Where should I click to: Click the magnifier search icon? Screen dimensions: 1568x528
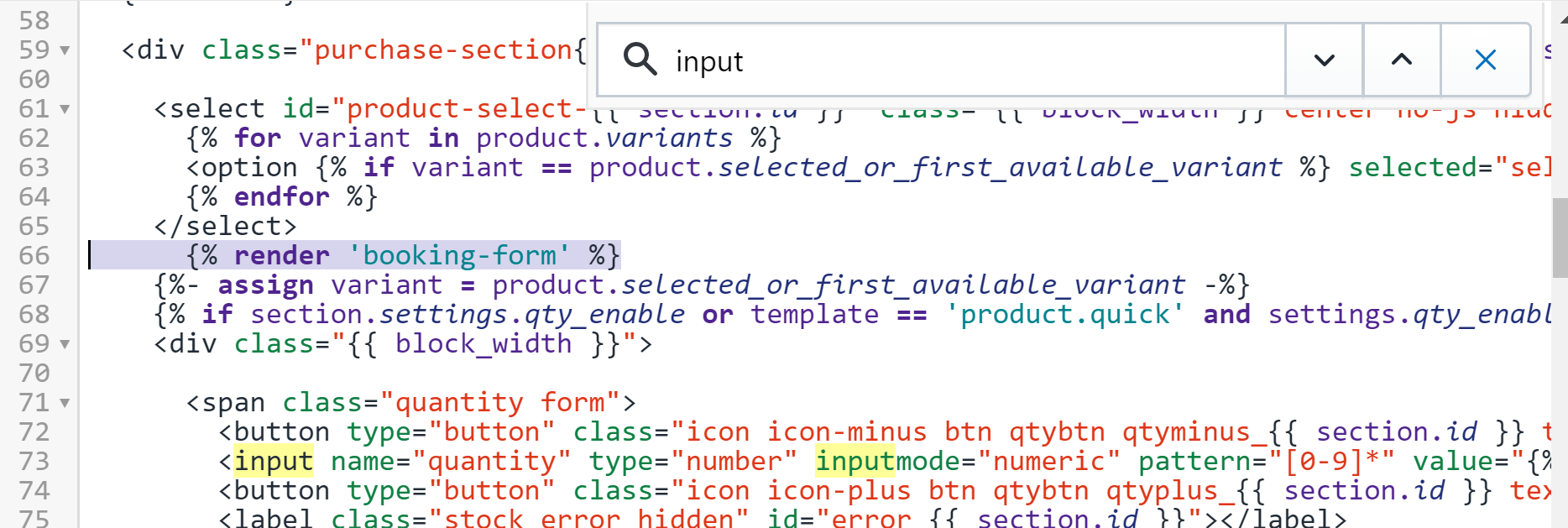pos(640,60)
